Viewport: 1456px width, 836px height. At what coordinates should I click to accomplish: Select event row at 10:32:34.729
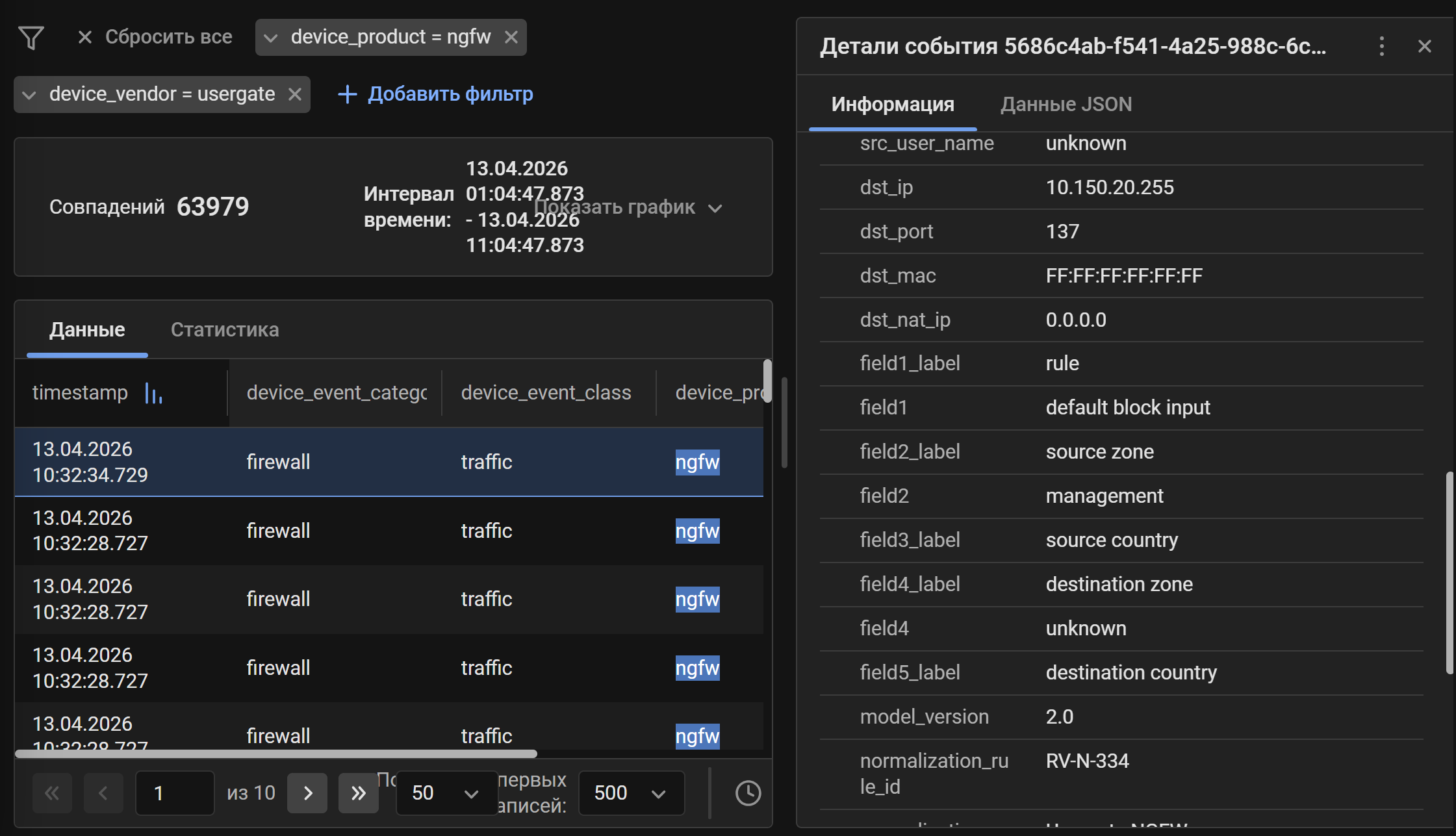(389, 462)
